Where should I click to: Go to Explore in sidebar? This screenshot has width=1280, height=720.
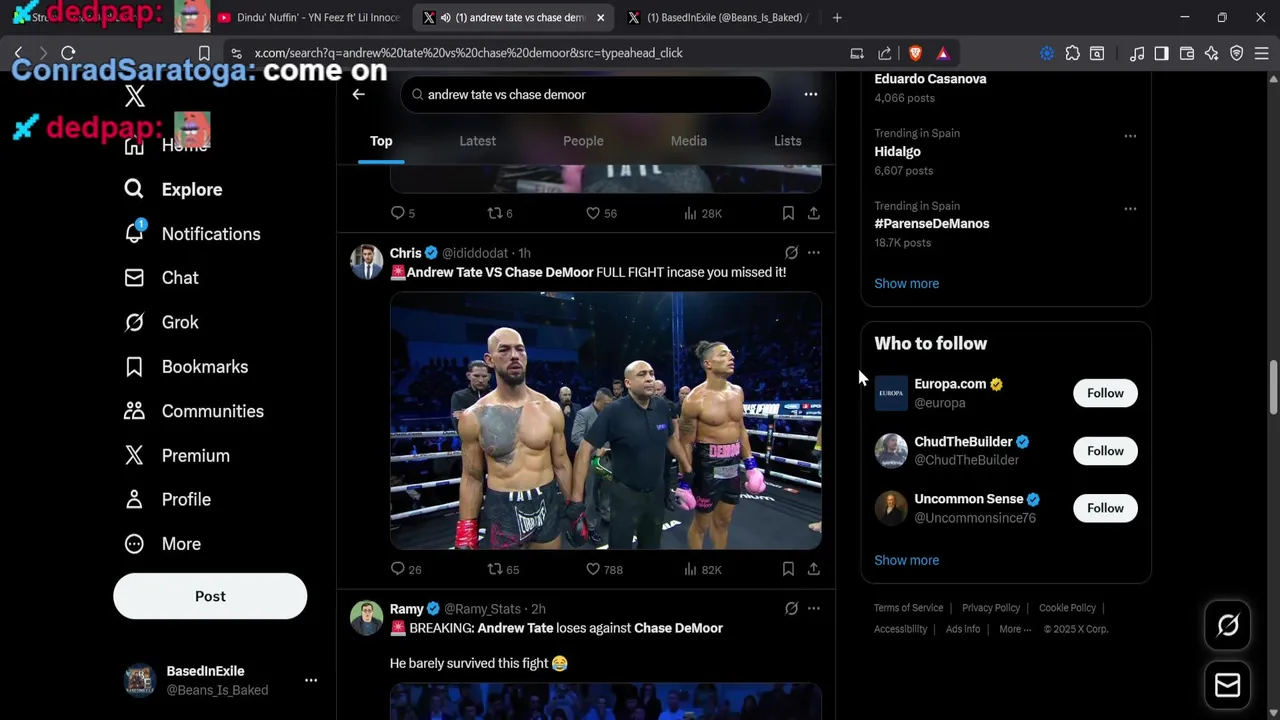coord(173,190)
